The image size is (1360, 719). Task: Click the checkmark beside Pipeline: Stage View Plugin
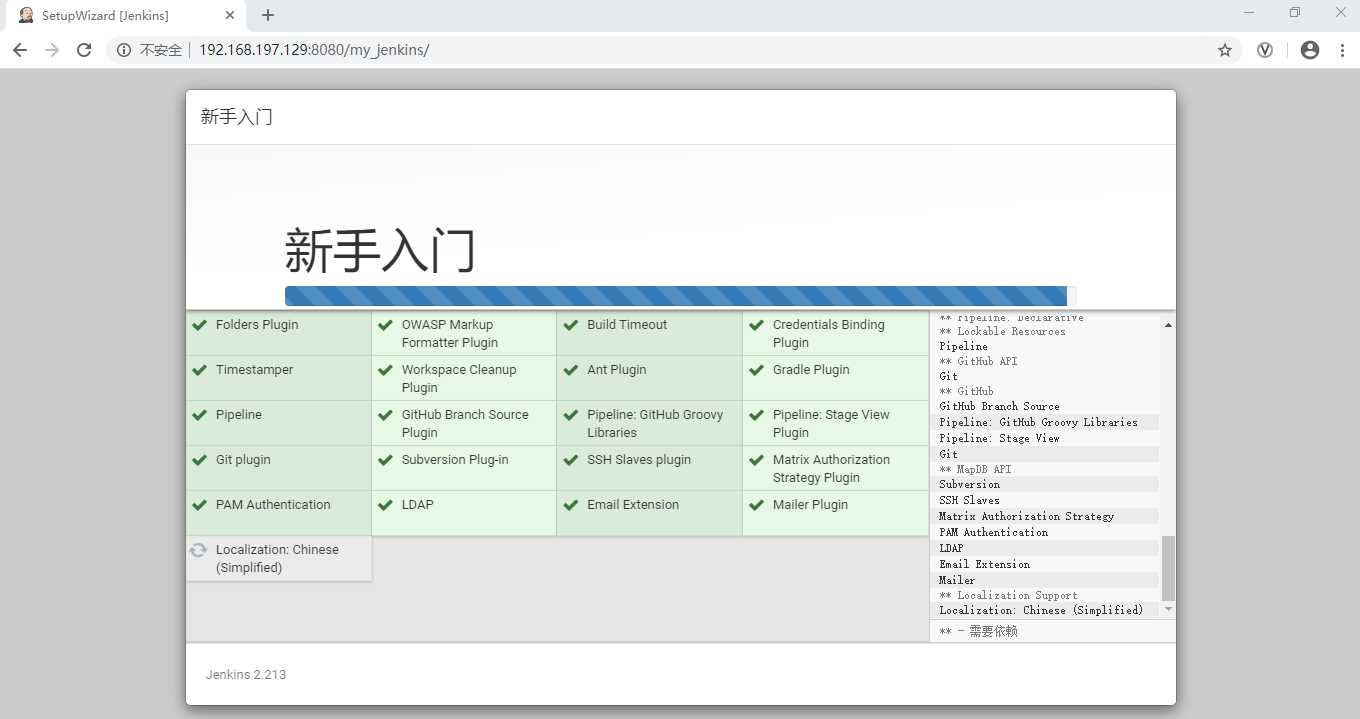756,415
